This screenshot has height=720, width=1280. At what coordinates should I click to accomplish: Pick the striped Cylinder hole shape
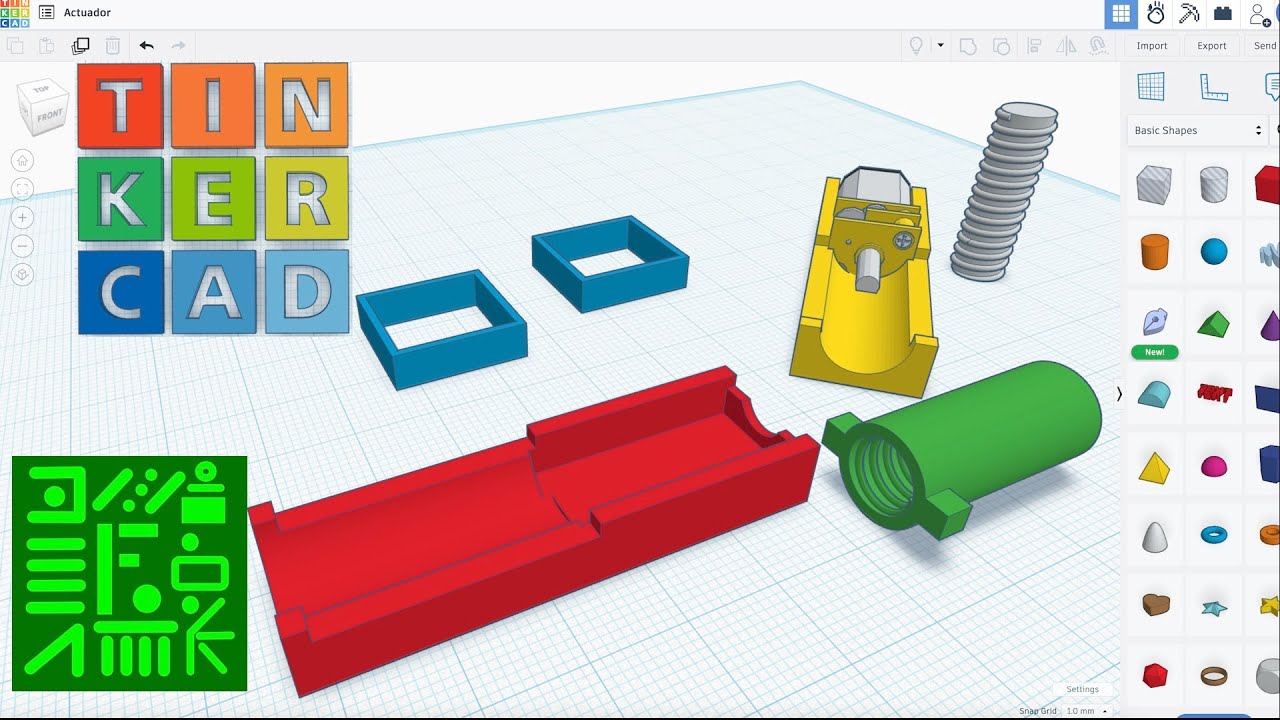1213,185
